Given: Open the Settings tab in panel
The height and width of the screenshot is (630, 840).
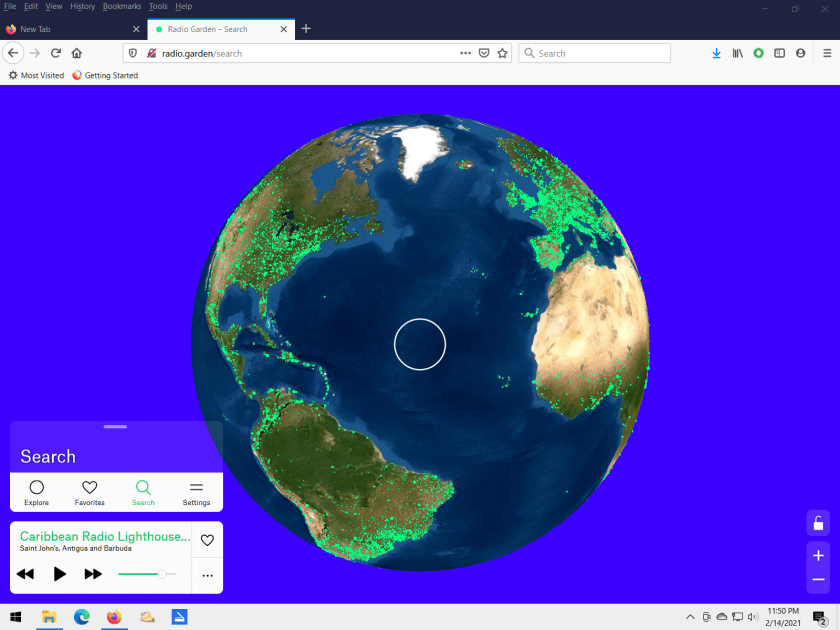Looking at the screenshot, I should pos(196,492).
